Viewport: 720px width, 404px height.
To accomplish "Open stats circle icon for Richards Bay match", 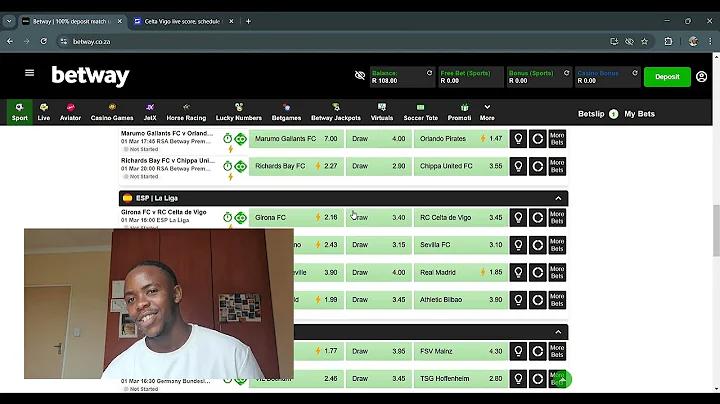I will [x=538, y=166].
